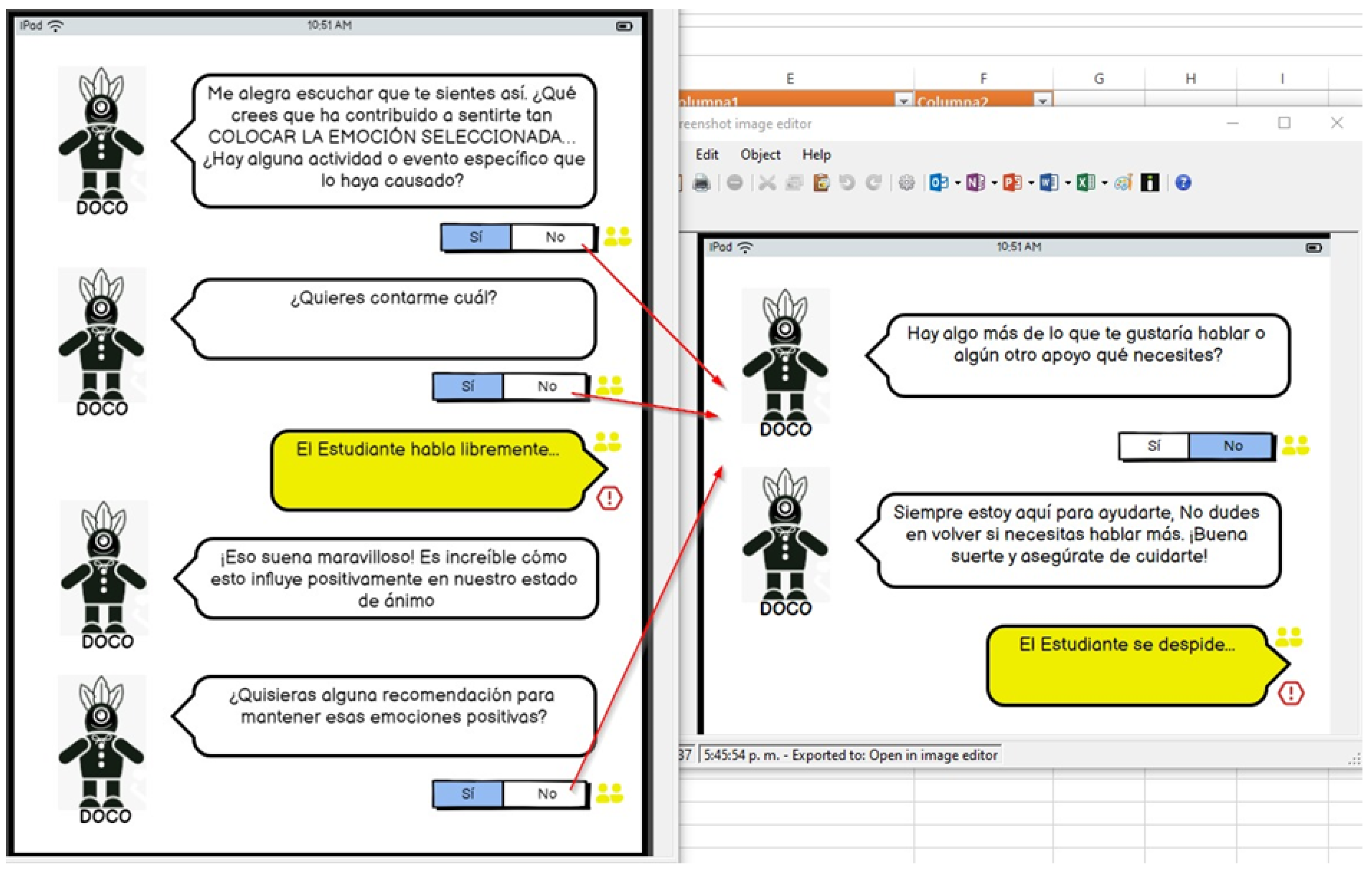Expand dropdown arrow next to Excel icon
The height and width of the screenshot is (875, 1372).
point(1104,183)
